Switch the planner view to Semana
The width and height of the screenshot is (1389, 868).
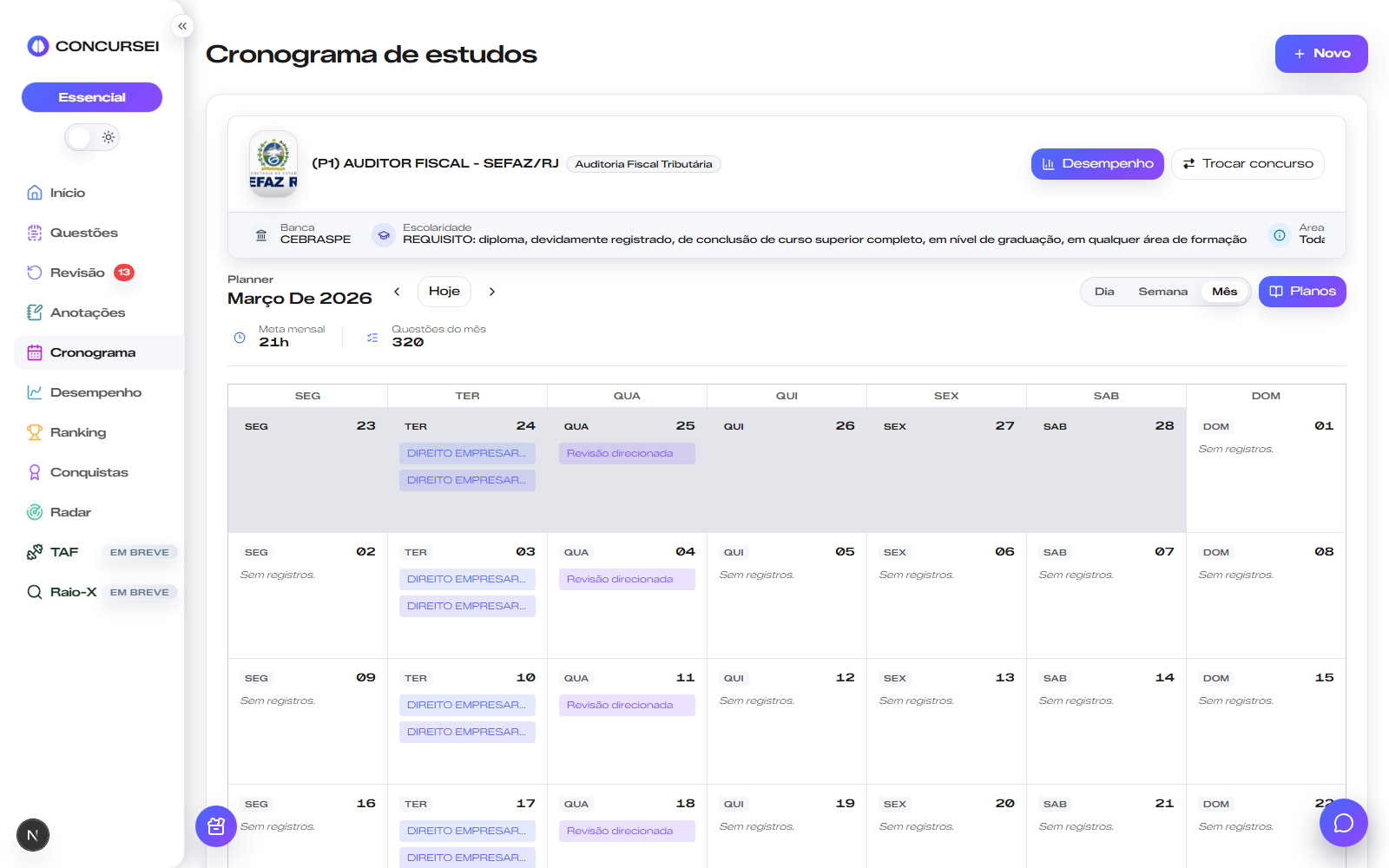[x=1162, y=291]
